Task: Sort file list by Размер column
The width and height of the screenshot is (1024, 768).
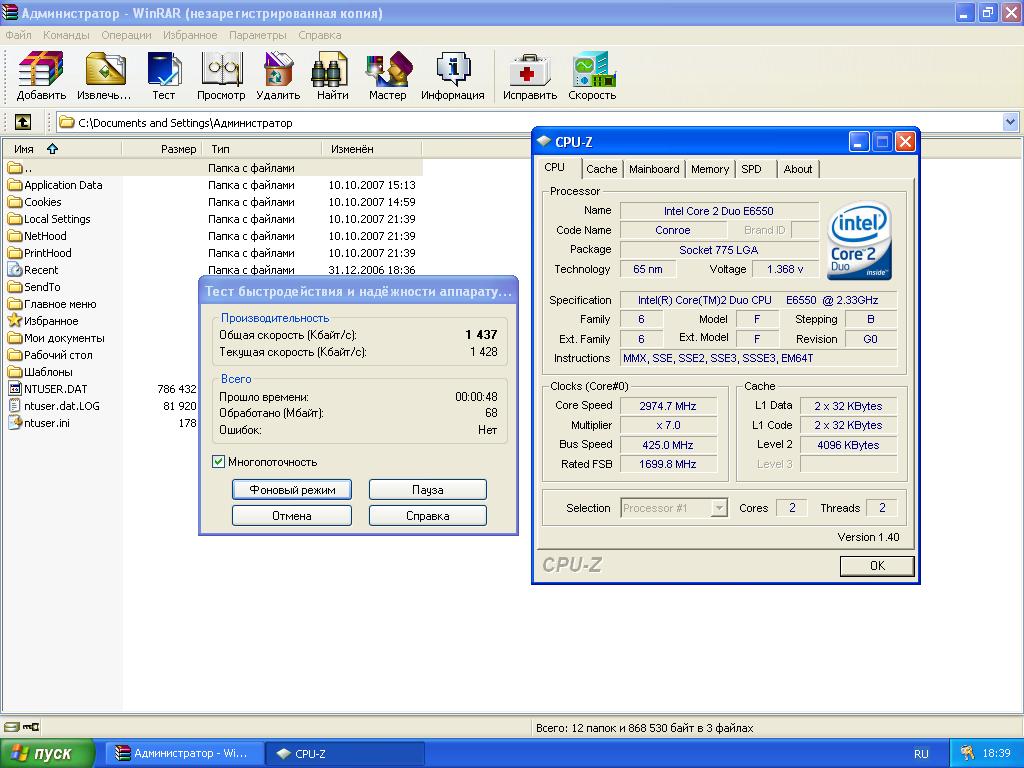Action: pyautogui.click(x=162, y=149)
